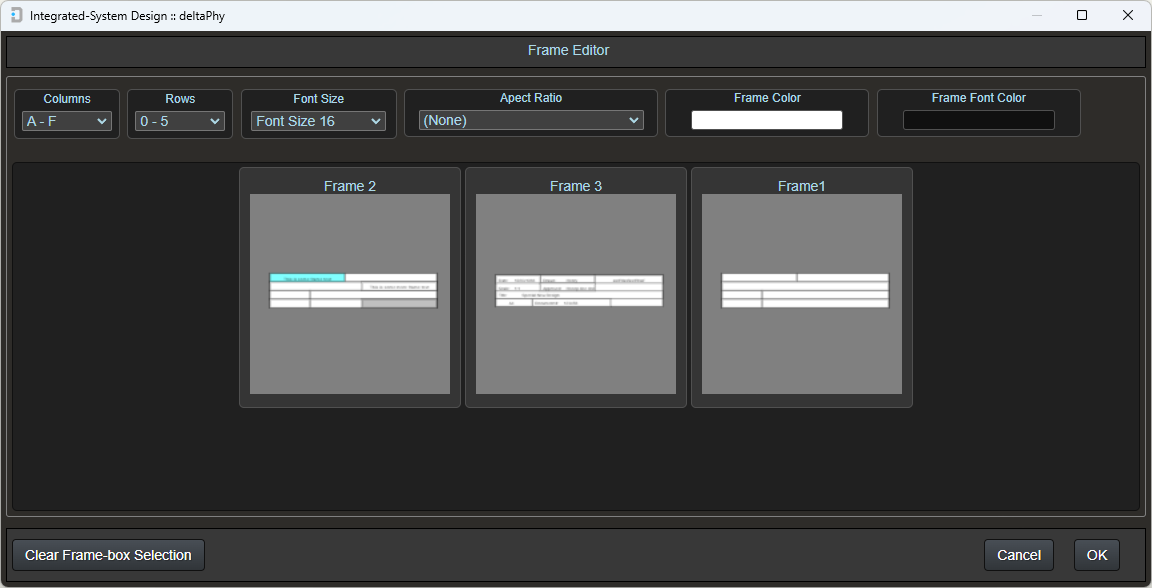Click the Font Size dropdown arrow
This screenshot has width=1152, height=588.
374,119
